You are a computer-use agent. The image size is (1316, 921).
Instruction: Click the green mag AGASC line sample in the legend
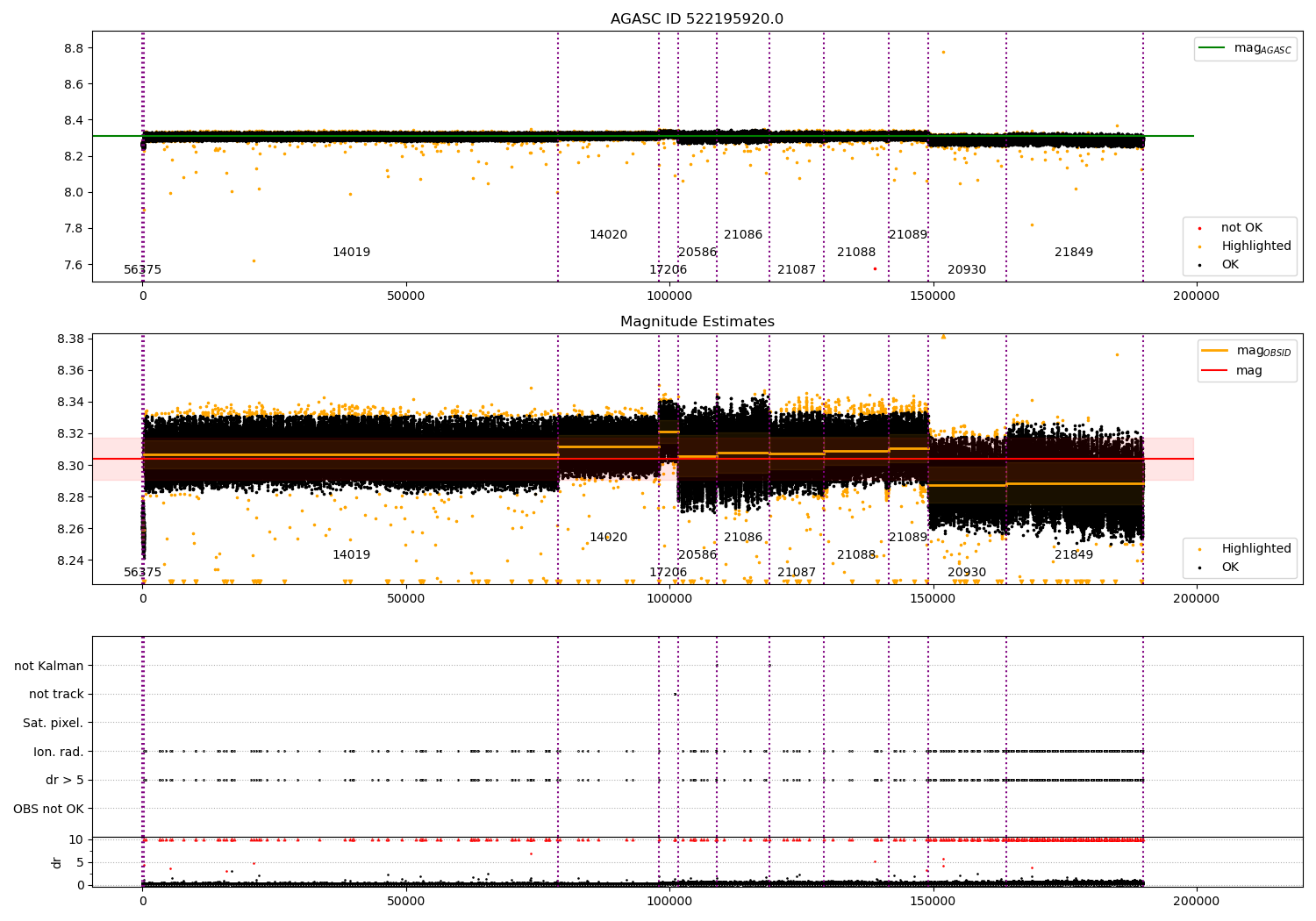click(1212, 48)
